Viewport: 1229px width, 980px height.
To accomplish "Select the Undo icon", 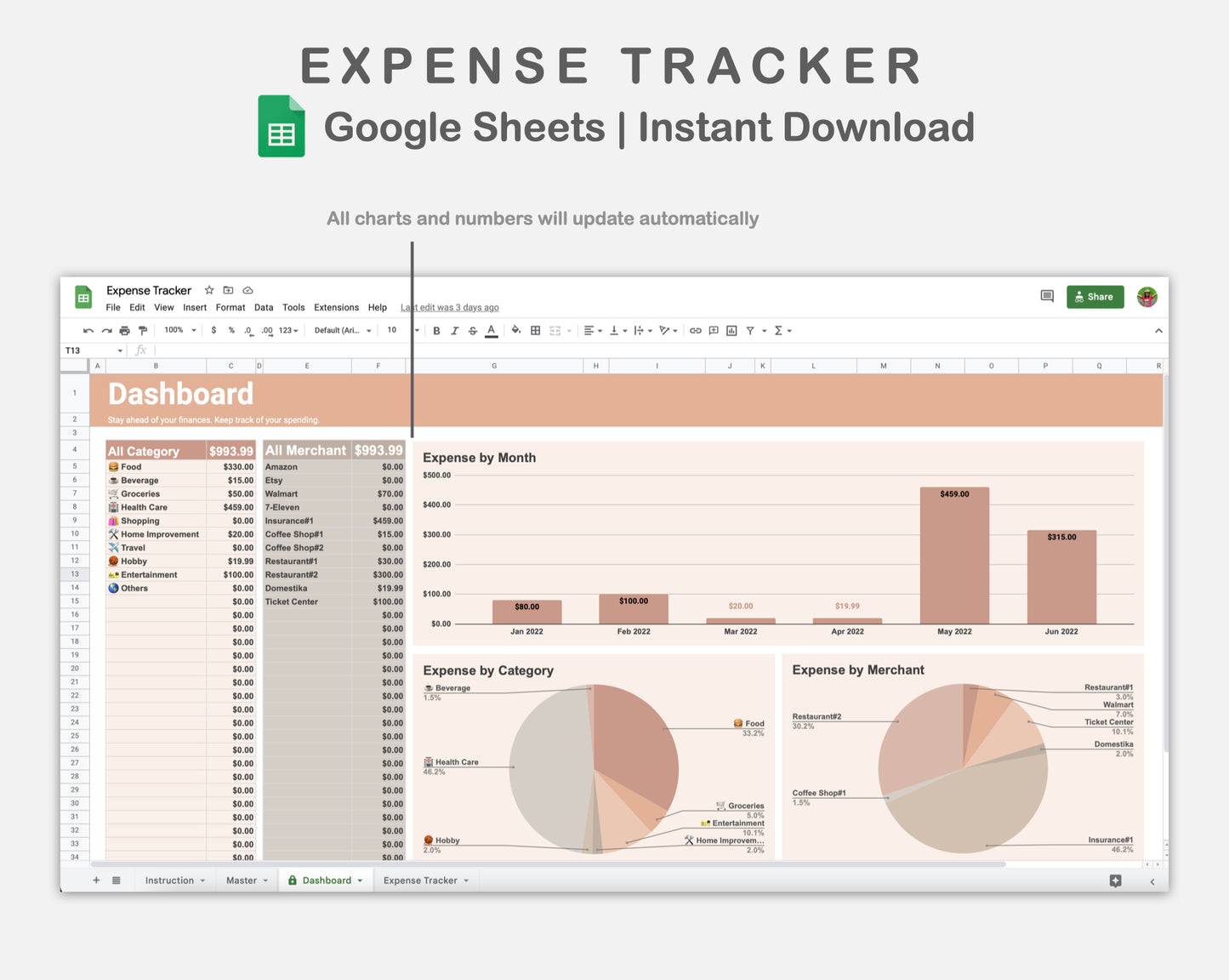I will [x=88, y=330].
